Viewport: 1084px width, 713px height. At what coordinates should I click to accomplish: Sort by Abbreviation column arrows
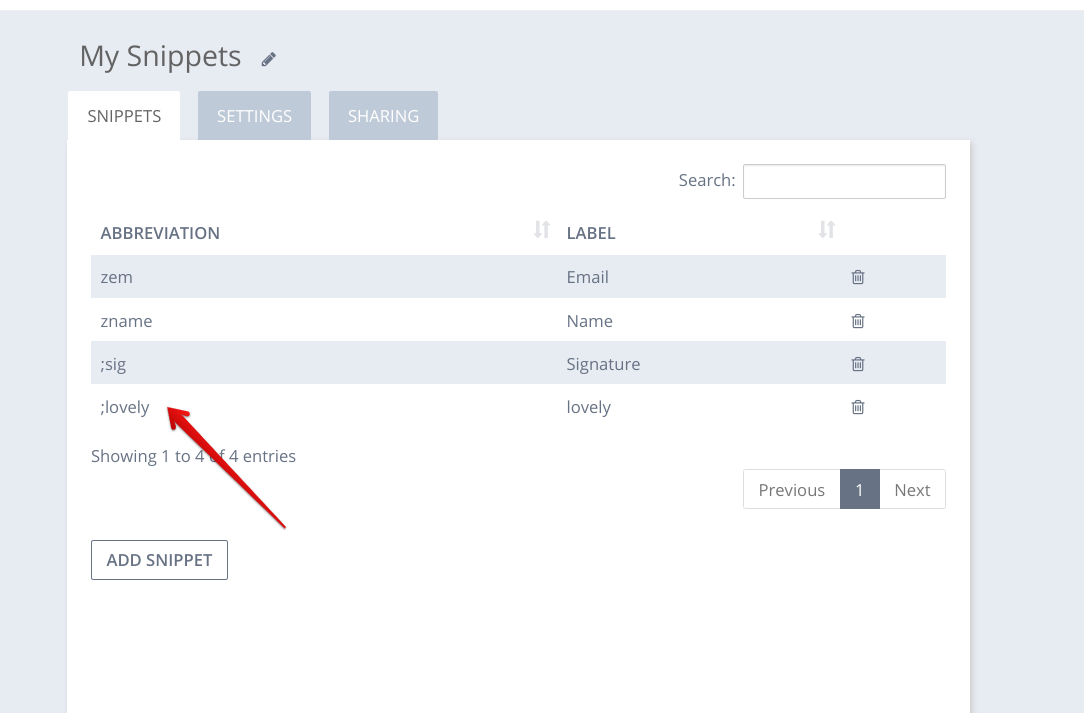(x=541, y=230)
